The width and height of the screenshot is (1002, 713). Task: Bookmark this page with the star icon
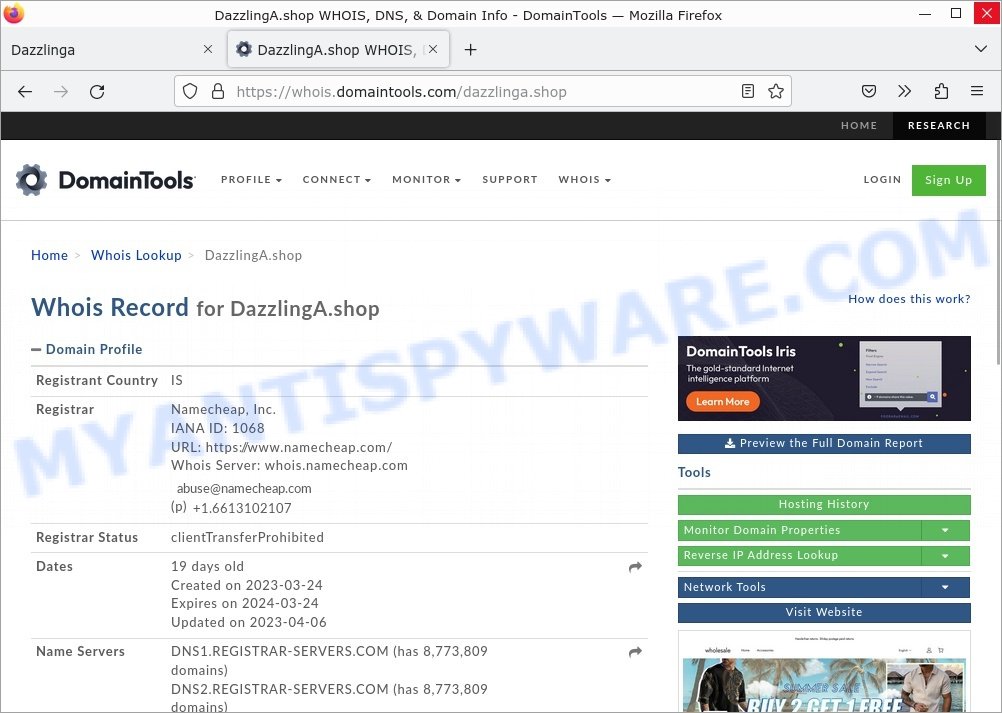pyautogui.click(x=776, y=91)
